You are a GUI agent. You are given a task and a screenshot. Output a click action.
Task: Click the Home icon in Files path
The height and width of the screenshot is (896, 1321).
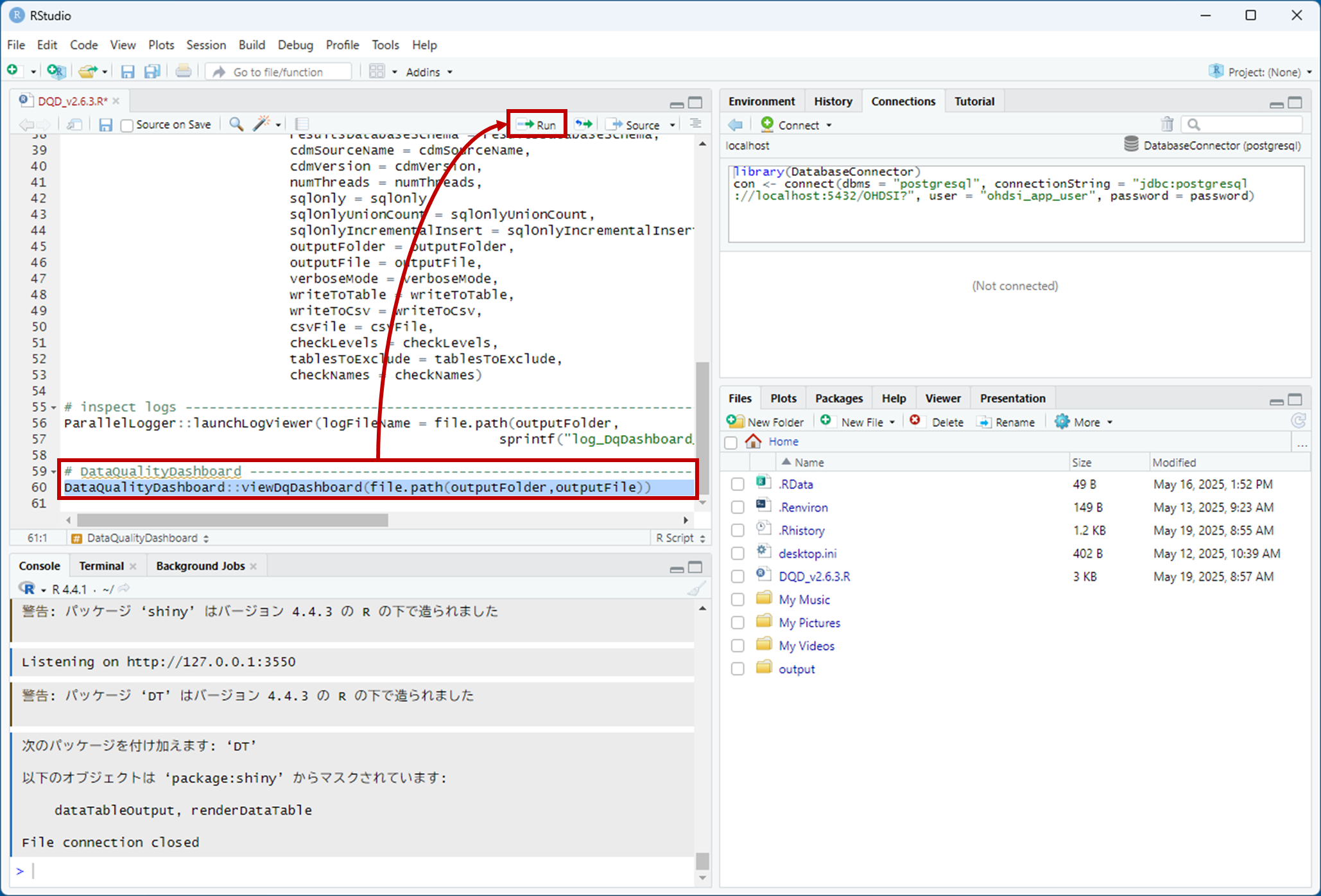click(x=754, y=441)
